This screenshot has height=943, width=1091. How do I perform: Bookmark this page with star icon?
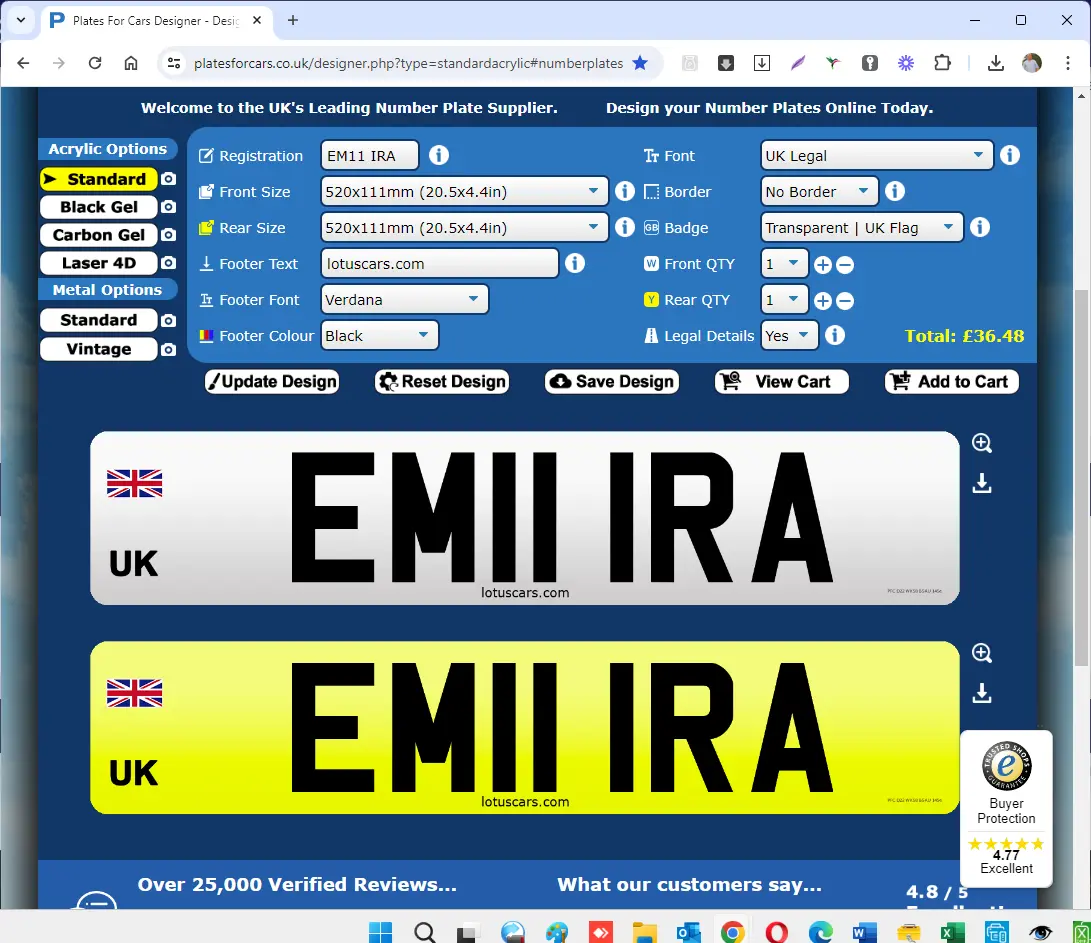pos(640,63)
